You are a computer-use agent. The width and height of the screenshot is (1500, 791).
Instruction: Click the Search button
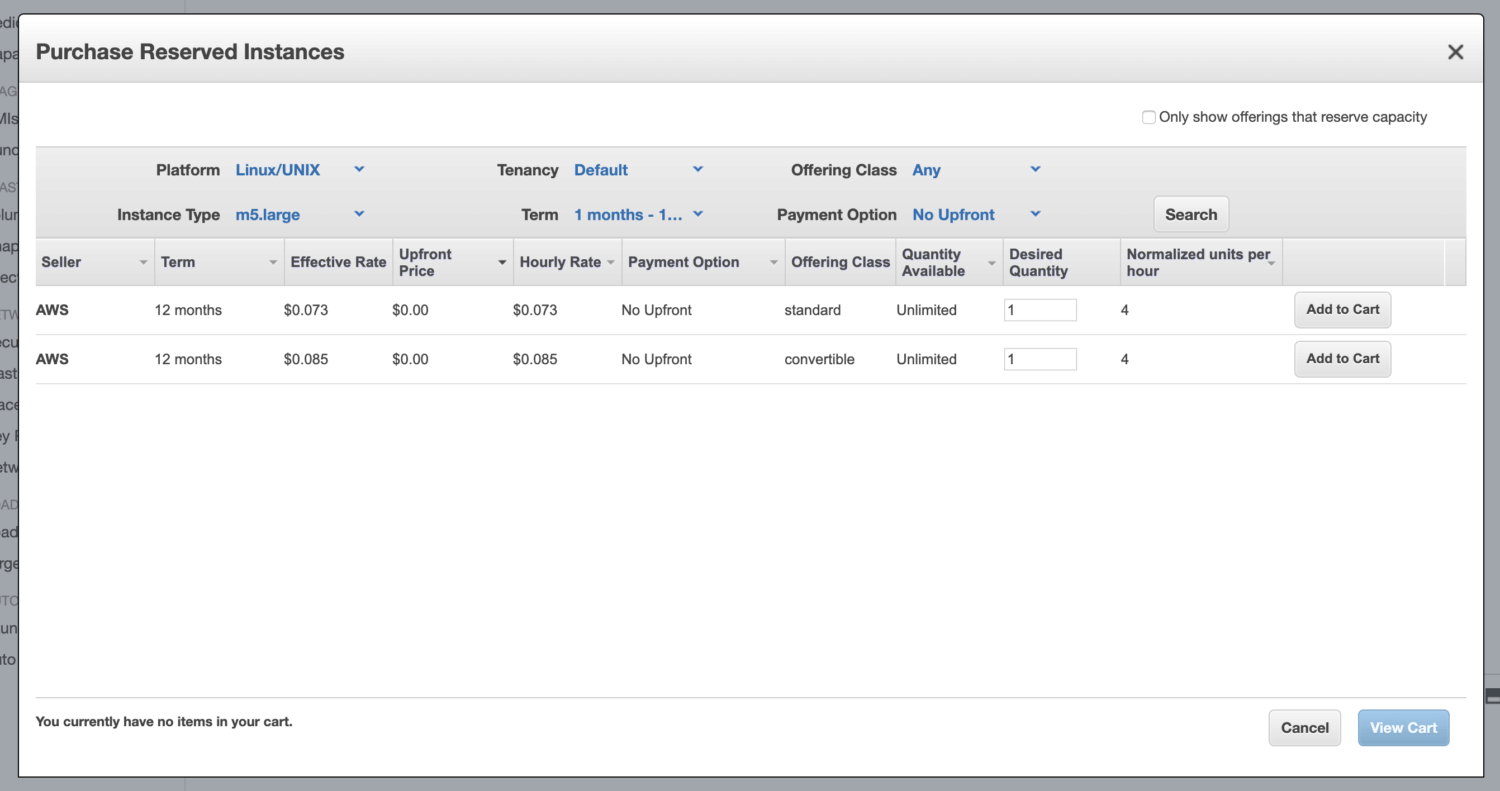pos(1190,214)
